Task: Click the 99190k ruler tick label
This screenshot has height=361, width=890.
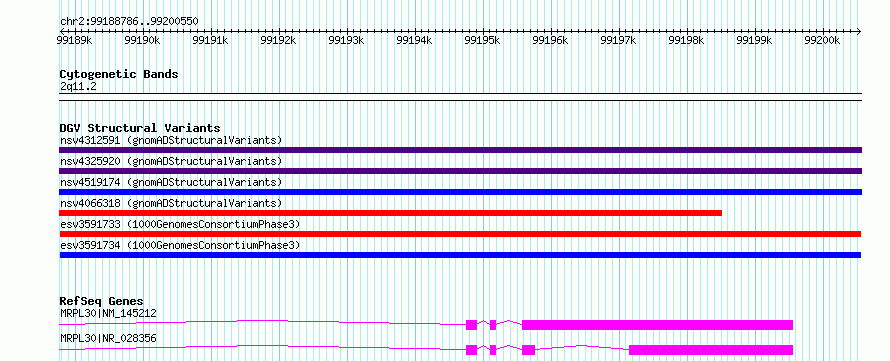Action: (x=142, y=40)
